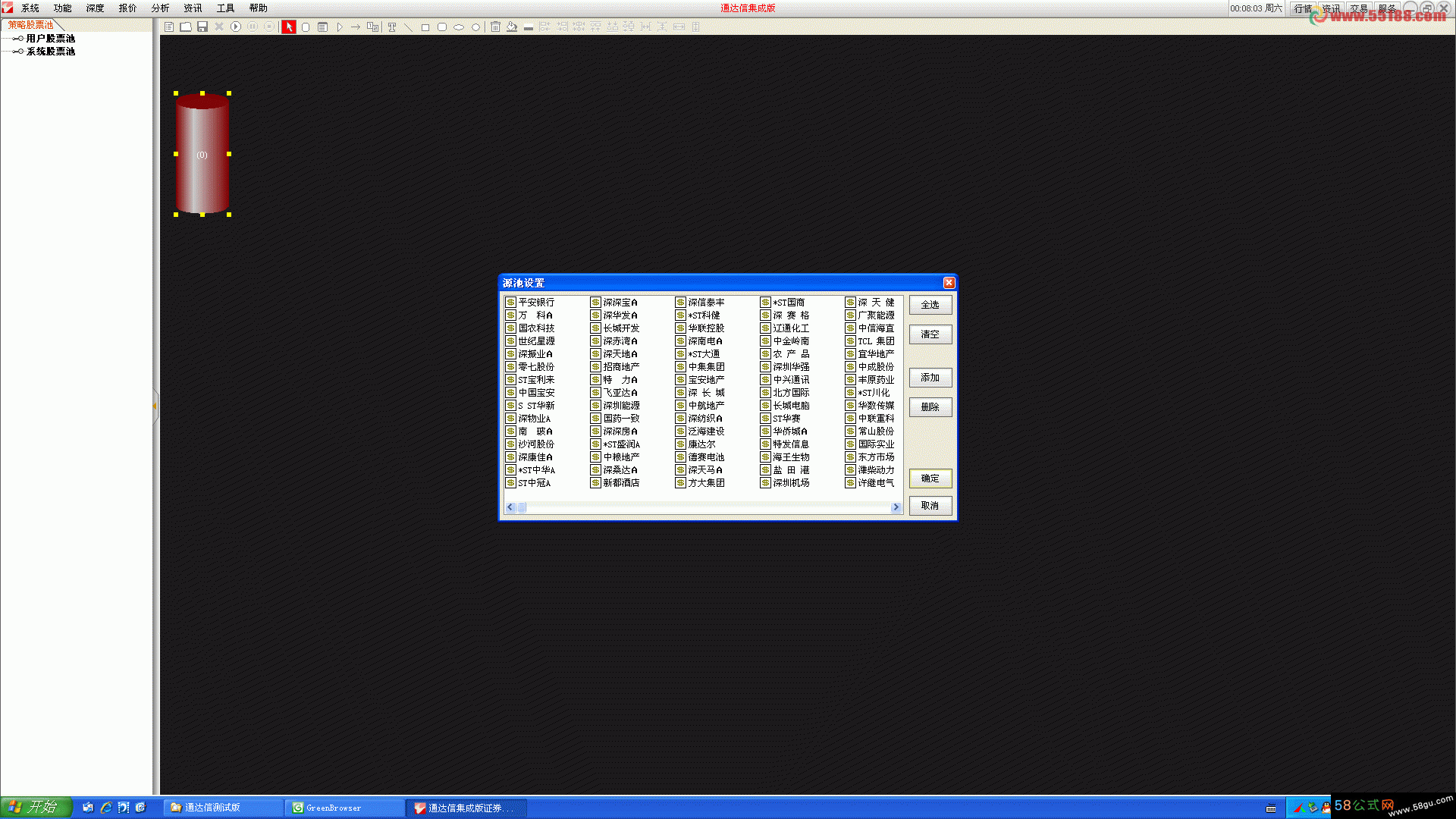Screen dimensions: 1456x819
Task: Select the cylinder pool shape tool
Action: pyautogui.click(x=306, y=27)
